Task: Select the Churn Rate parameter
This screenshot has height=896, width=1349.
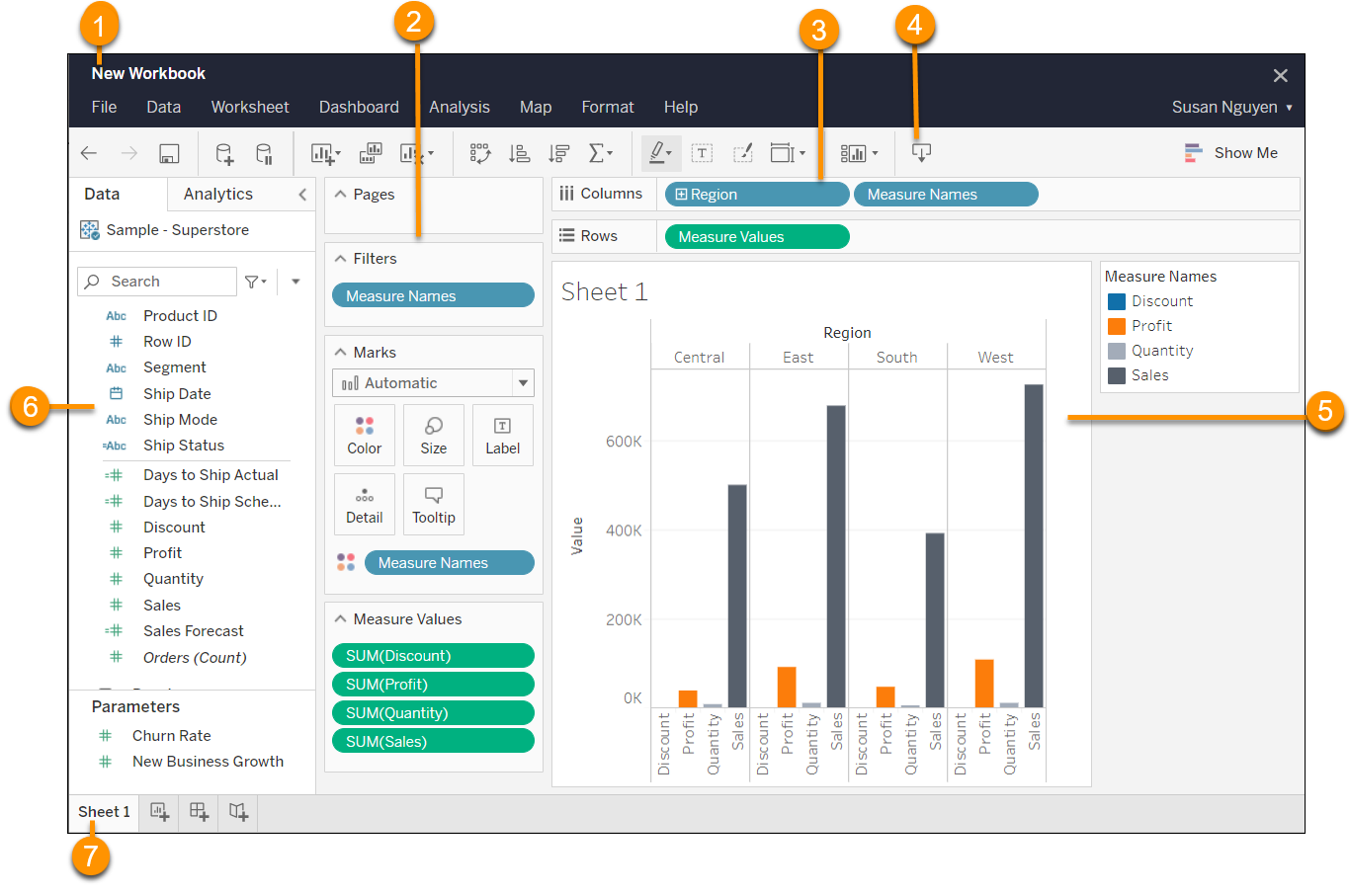Action: (171, 736)
